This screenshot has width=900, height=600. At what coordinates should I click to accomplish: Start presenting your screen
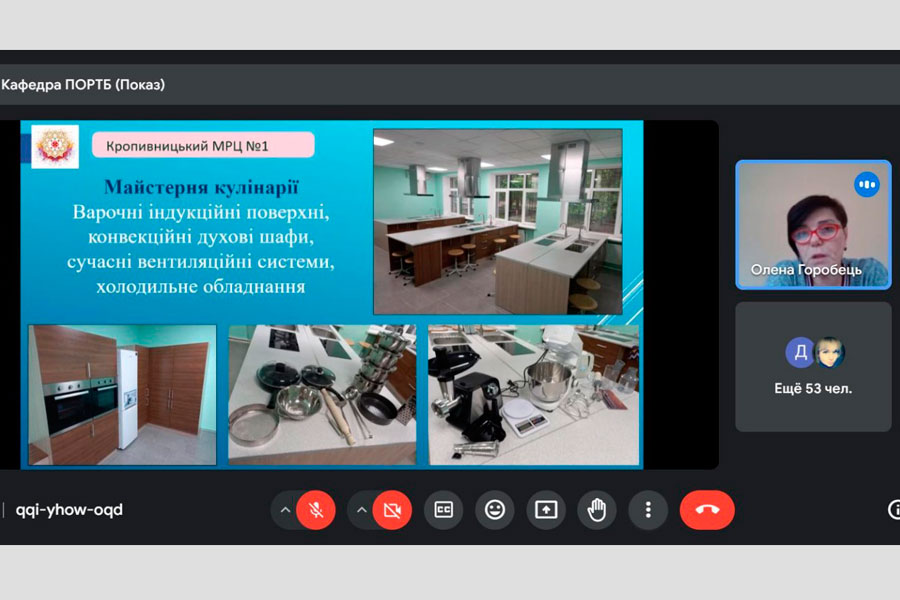point(546,510)
